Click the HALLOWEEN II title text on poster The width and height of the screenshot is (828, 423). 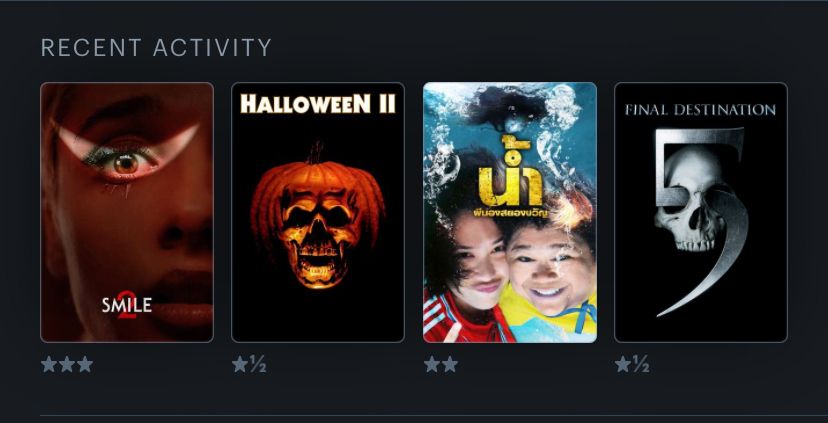[318, 104]
